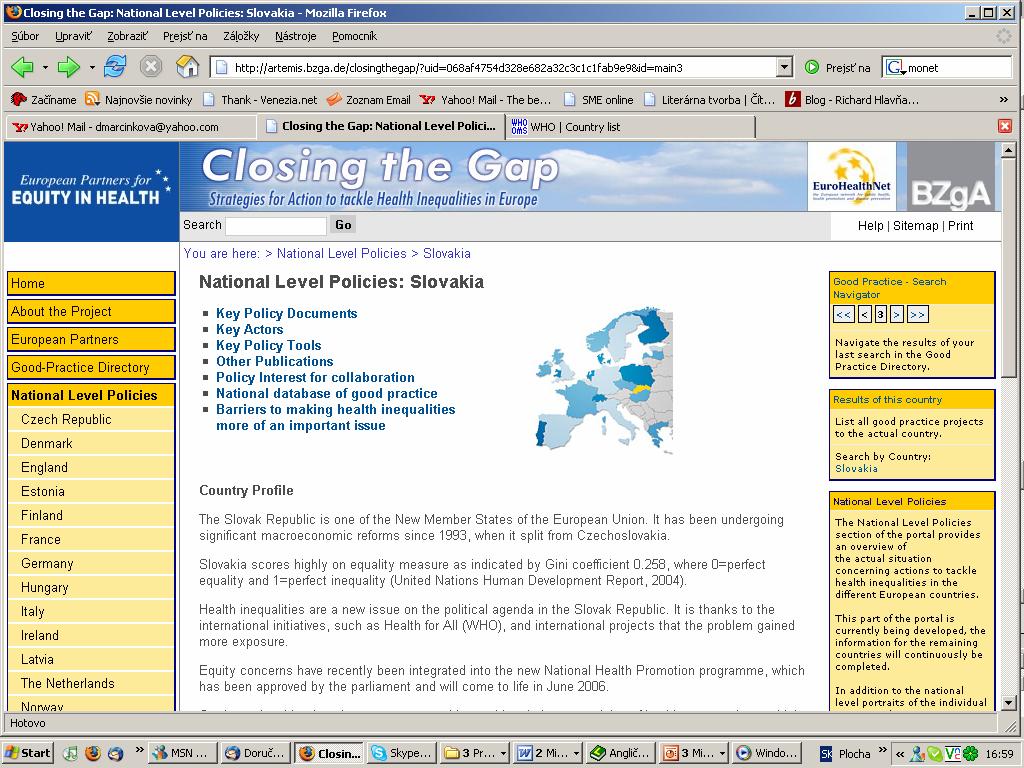The image size is (1024, 768).
Task: Go back with the green Back arrow
Action: point(23,67)
